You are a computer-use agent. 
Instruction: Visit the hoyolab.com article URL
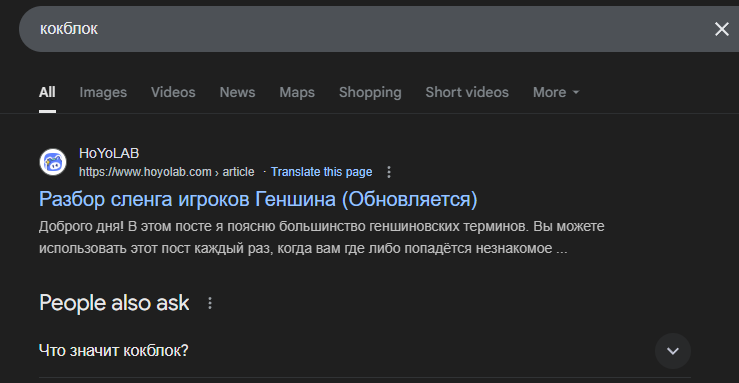click(x=167, y=172)
